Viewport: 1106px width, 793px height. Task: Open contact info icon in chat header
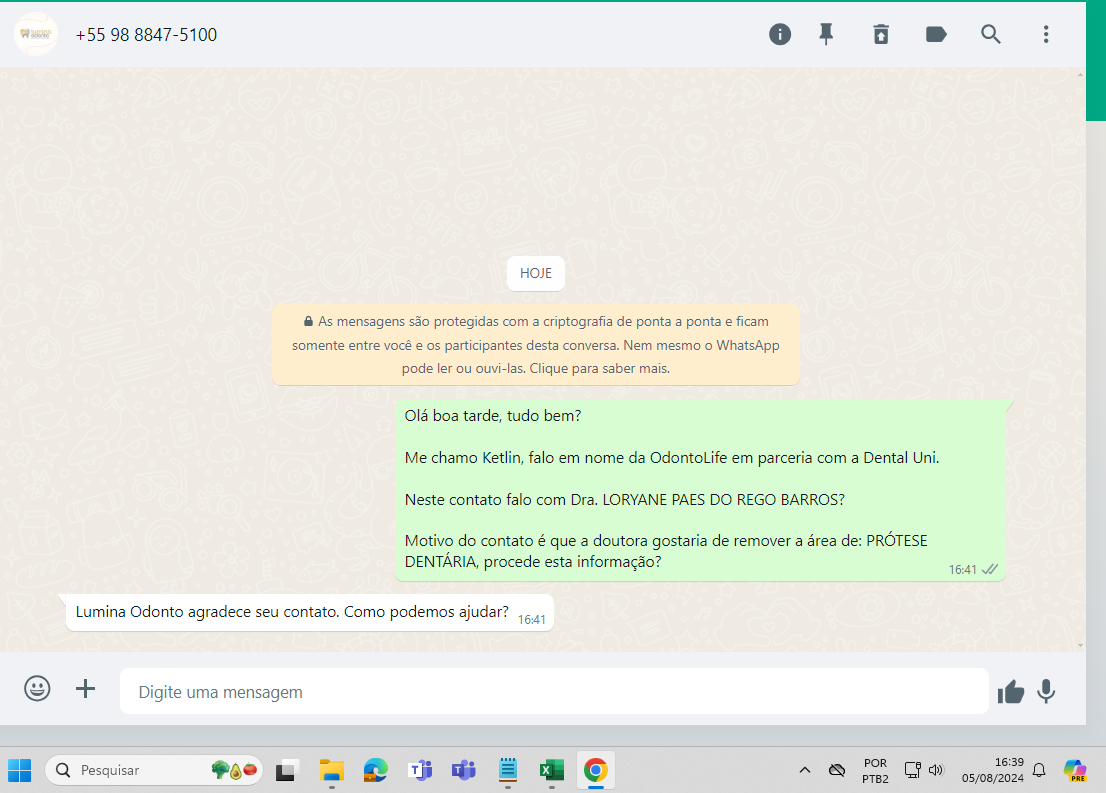(x=779, y=34)
